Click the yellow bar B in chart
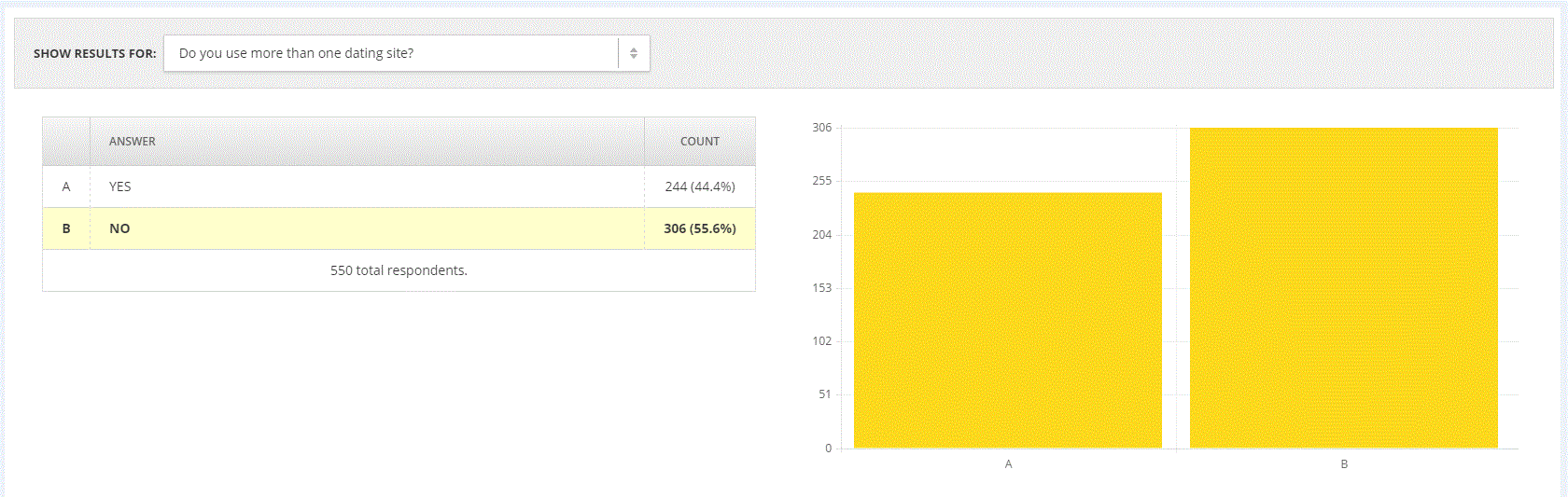This screenshot has height=497, width=1568. (1344, 288)
